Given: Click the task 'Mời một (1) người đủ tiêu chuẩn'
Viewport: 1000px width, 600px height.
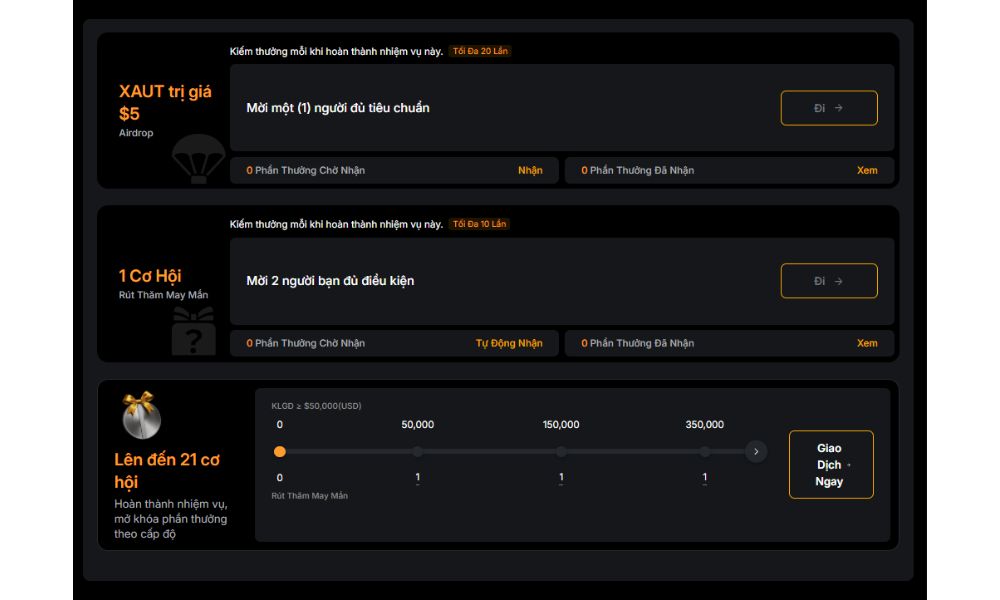Looking at the screenshot, I should 338,108.
